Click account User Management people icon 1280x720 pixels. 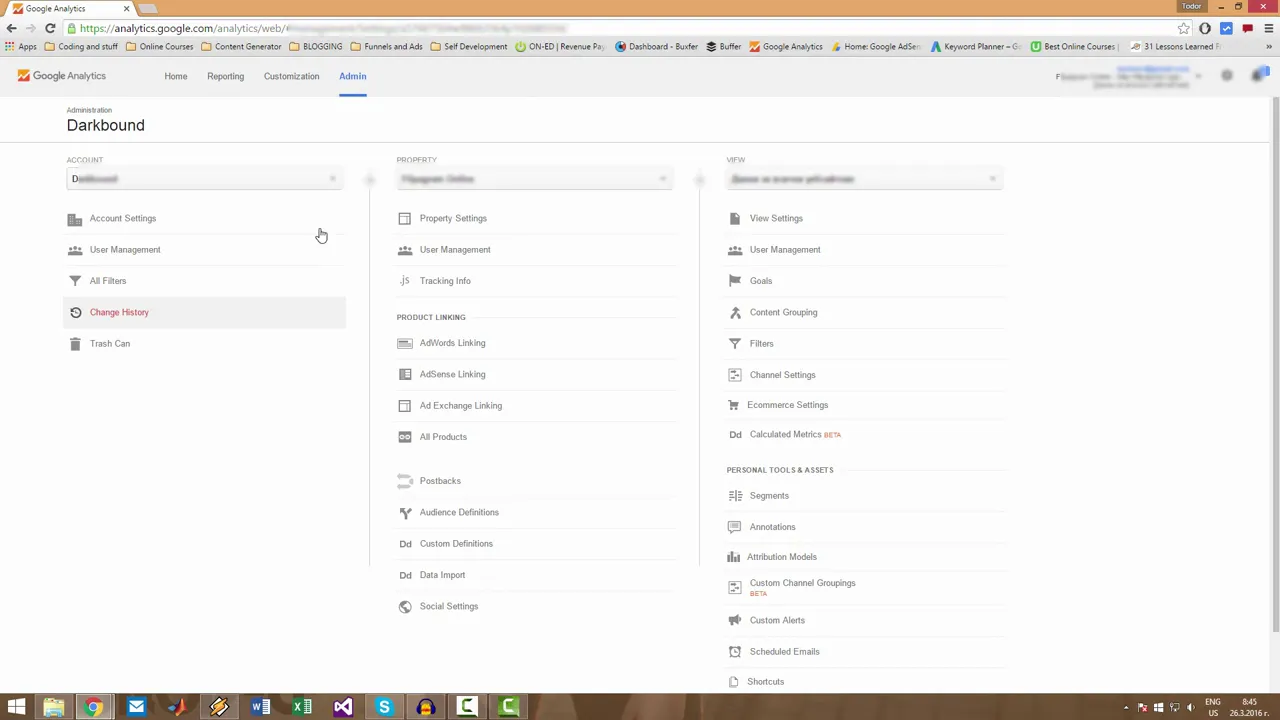pyautogui.click(x=75, y=250)
